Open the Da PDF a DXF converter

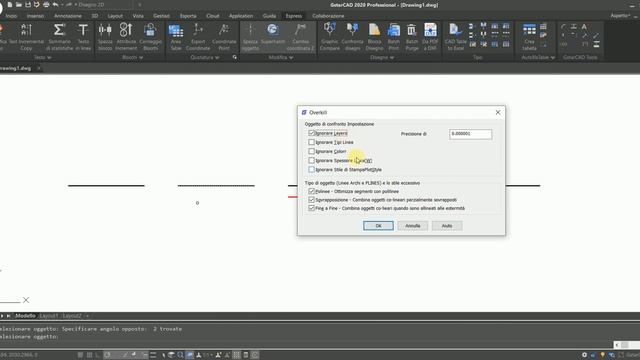click(430, 37)
